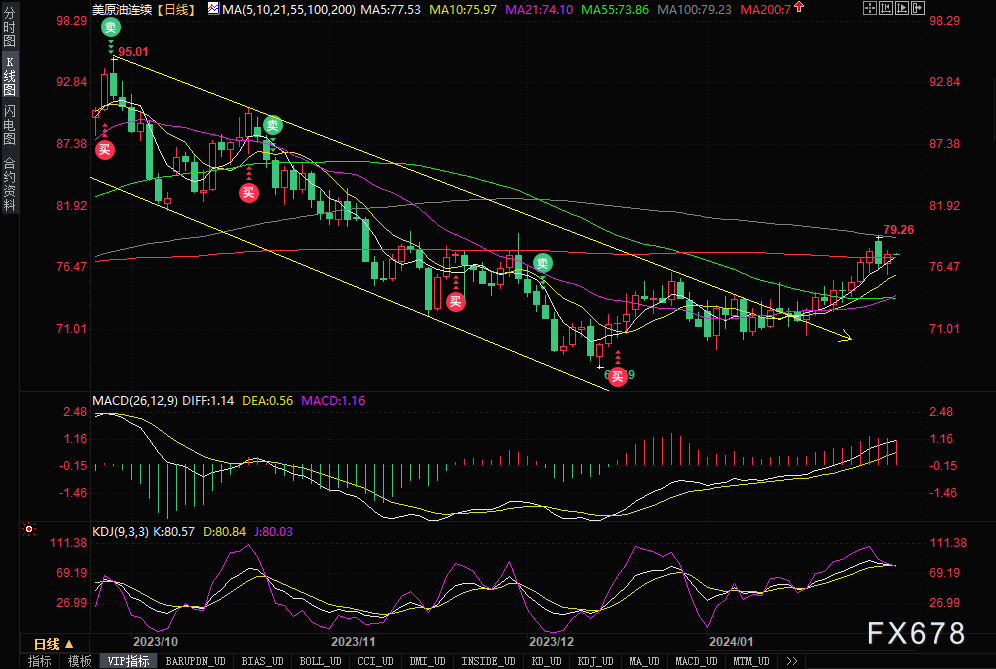Apply the MA_UD indicator
This screenshot has height=669, width=996.
tap(644, 661)
